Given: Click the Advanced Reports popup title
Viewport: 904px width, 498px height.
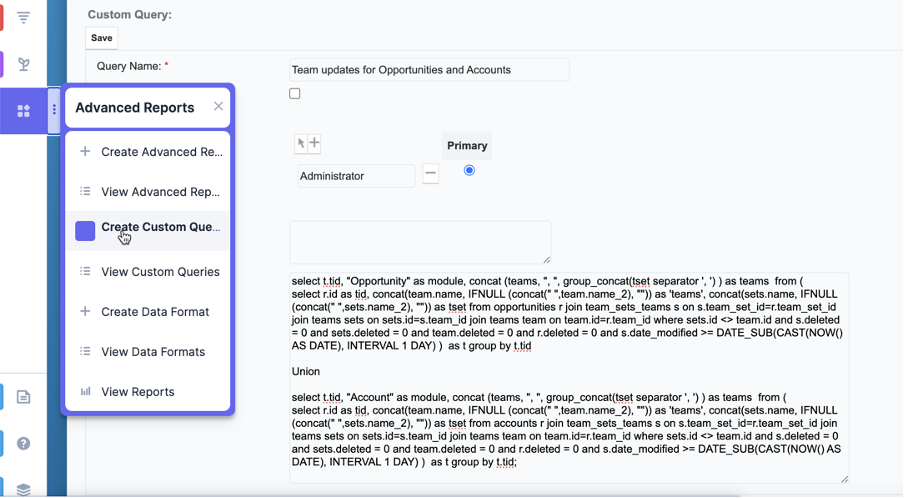Looking at the screenshot, I should (x=135, y=107).
